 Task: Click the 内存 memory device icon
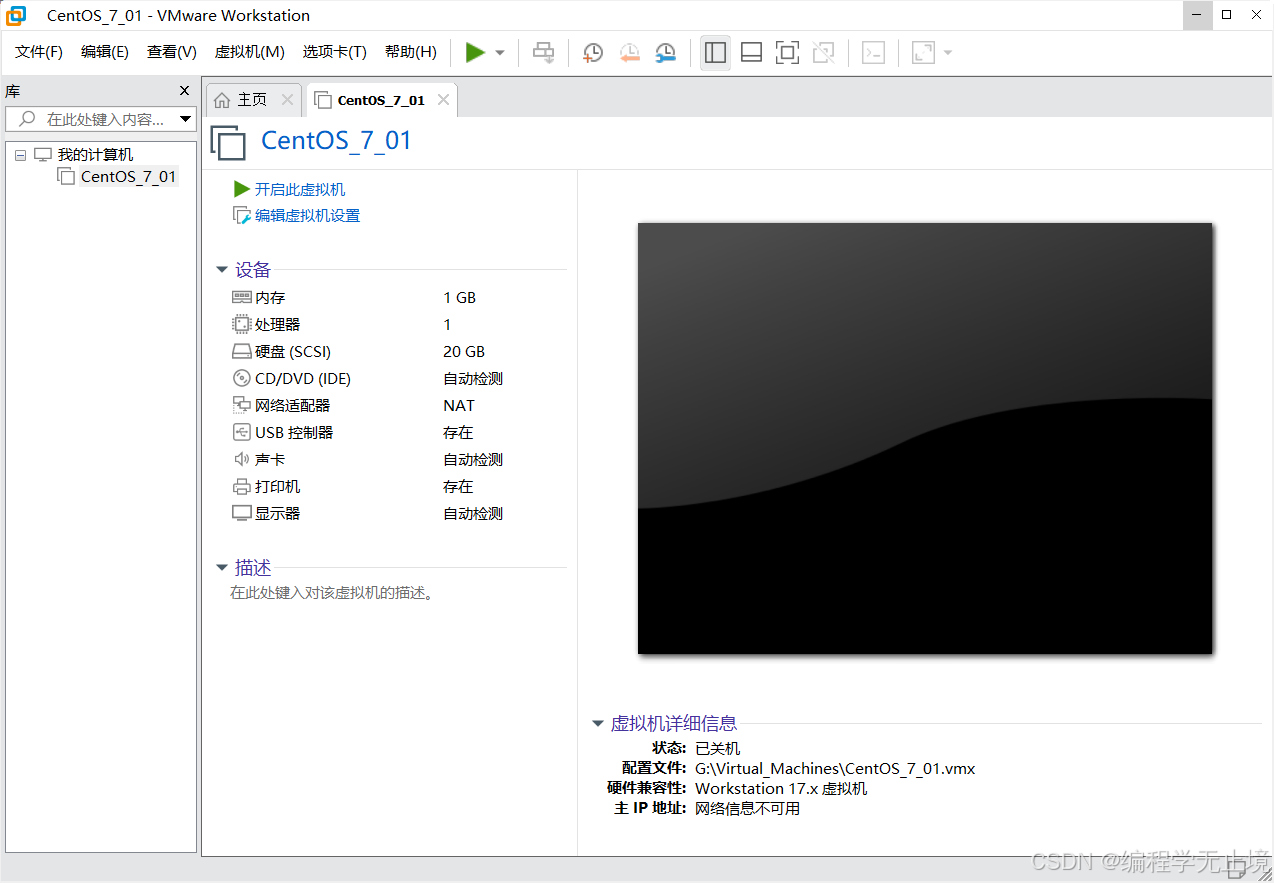coord(241,297)
